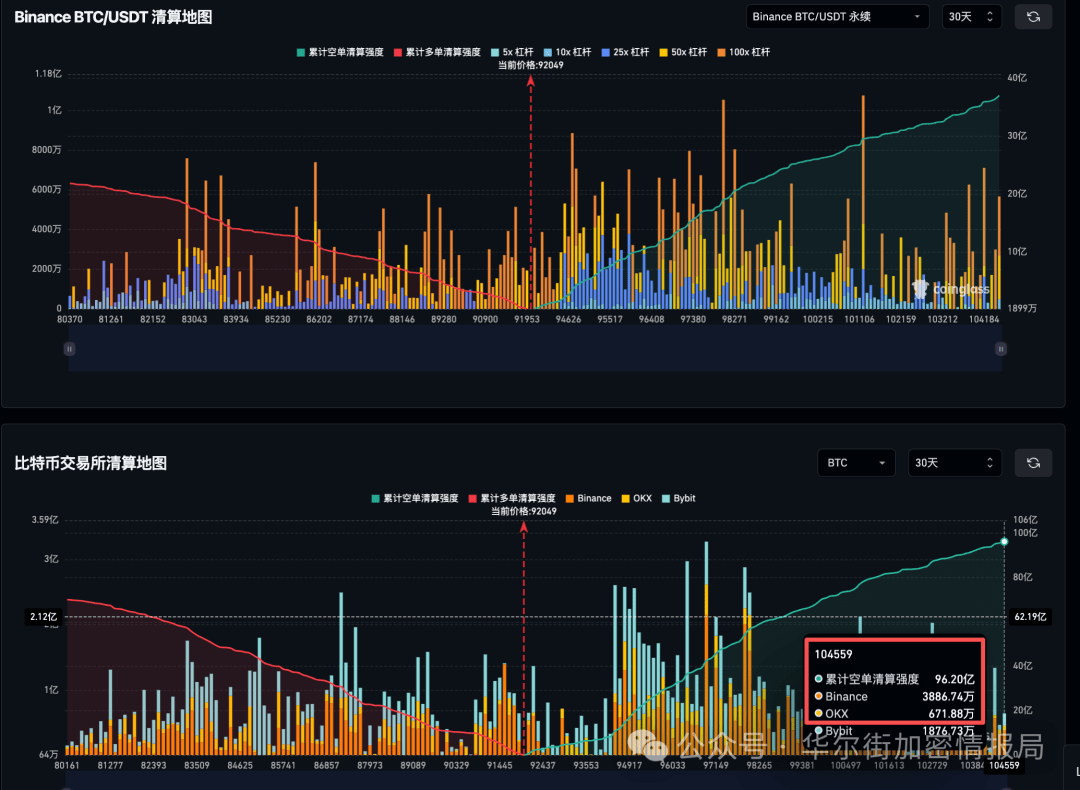
Task: Click the 104559 x-axis hover label
Action: (1004, 766)
